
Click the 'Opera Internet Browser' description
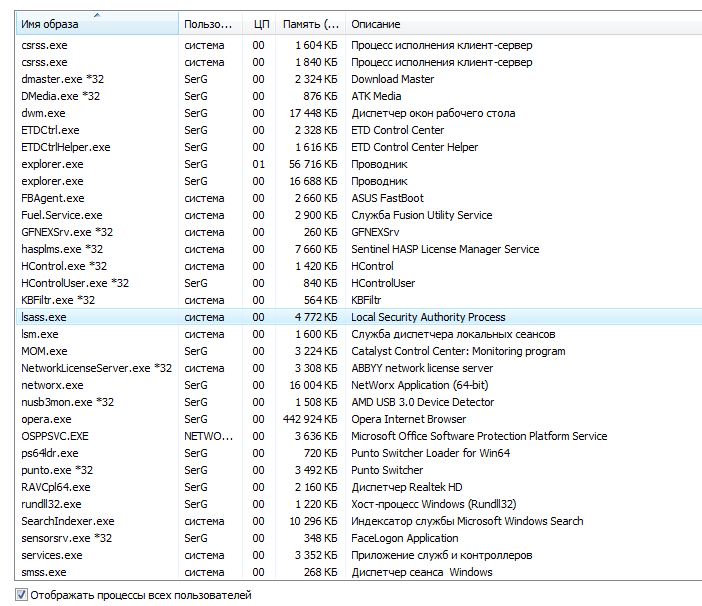408,419
